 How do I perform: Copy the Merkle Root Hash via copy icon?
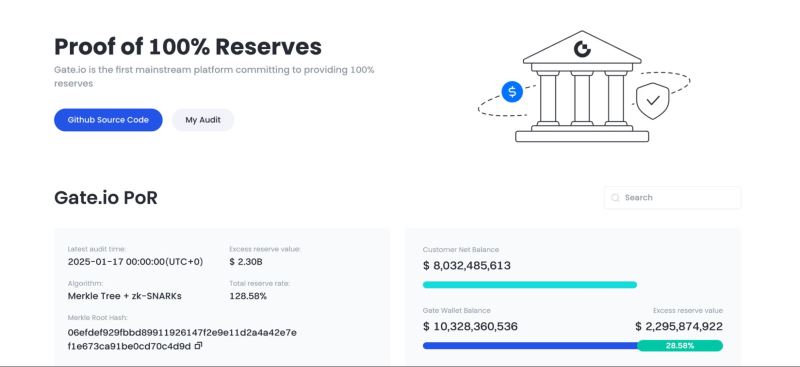coord(198,346)
